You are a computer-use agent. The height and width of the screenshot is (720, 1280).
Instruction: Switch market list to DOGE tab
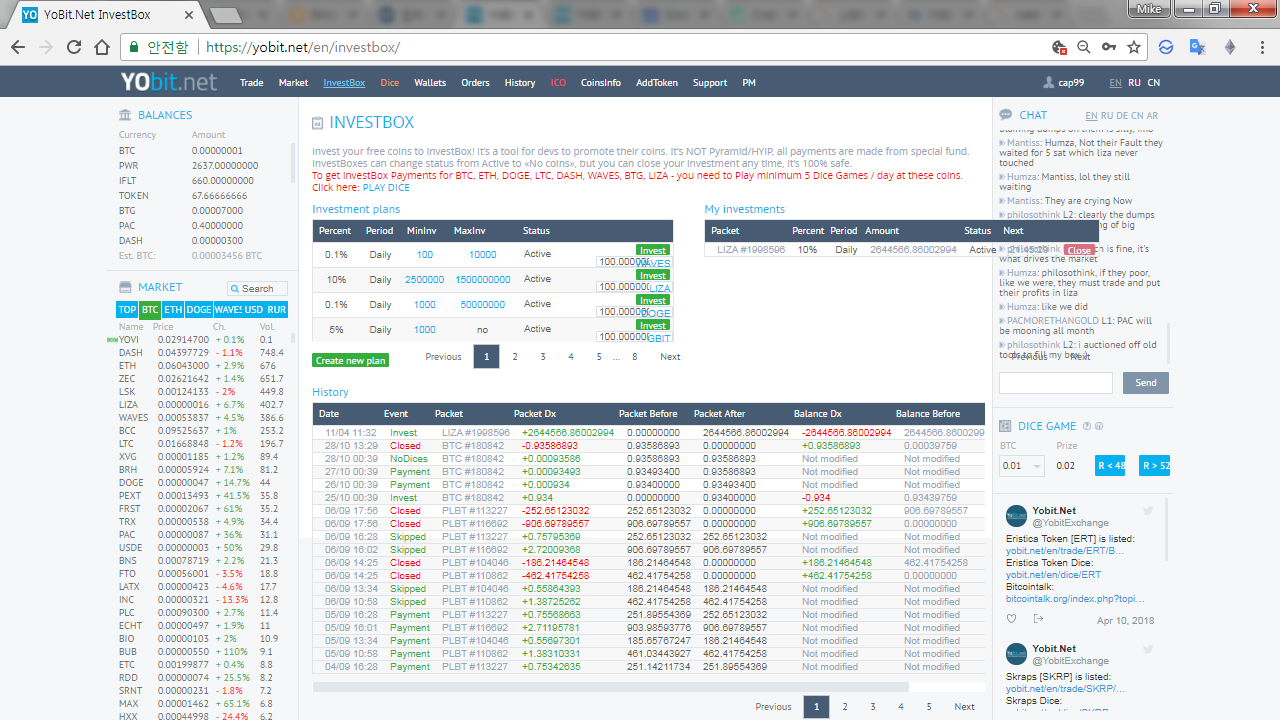point(199,310)
